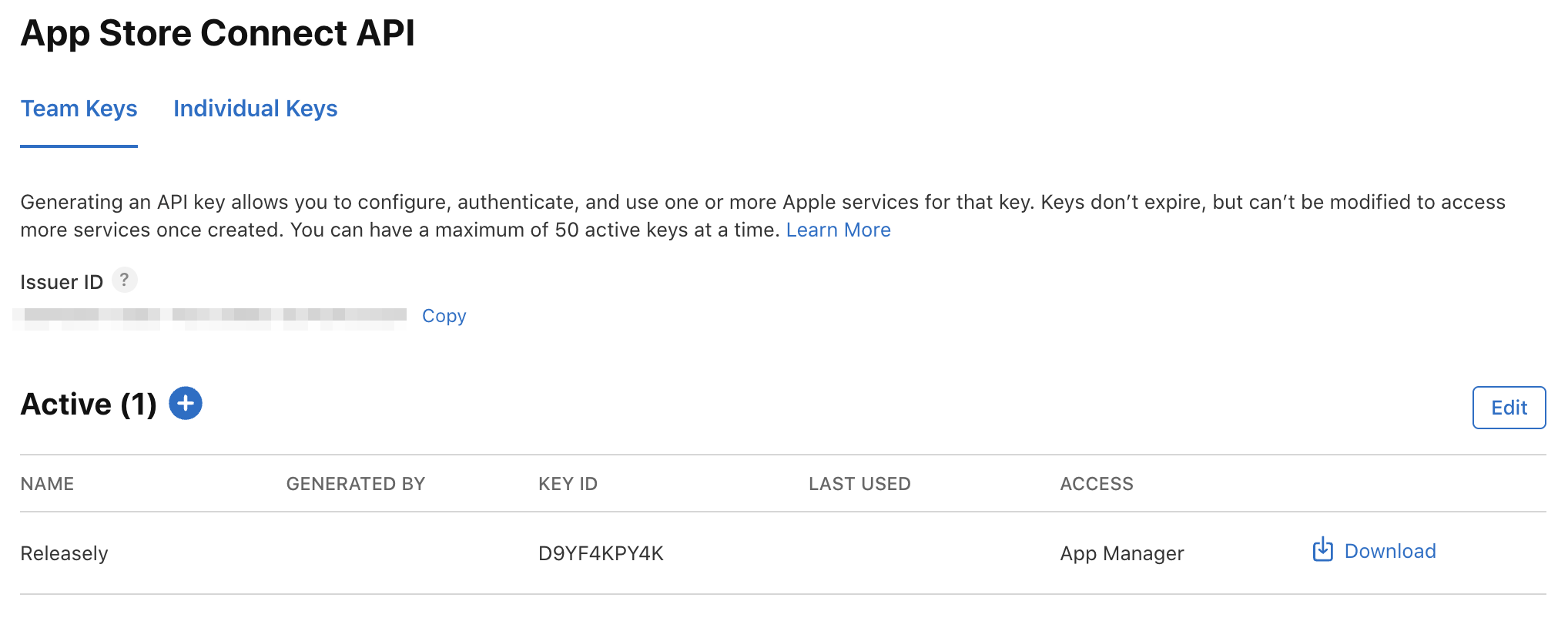Click the key ID D9YF4KPY4K

tap(601, 553)
